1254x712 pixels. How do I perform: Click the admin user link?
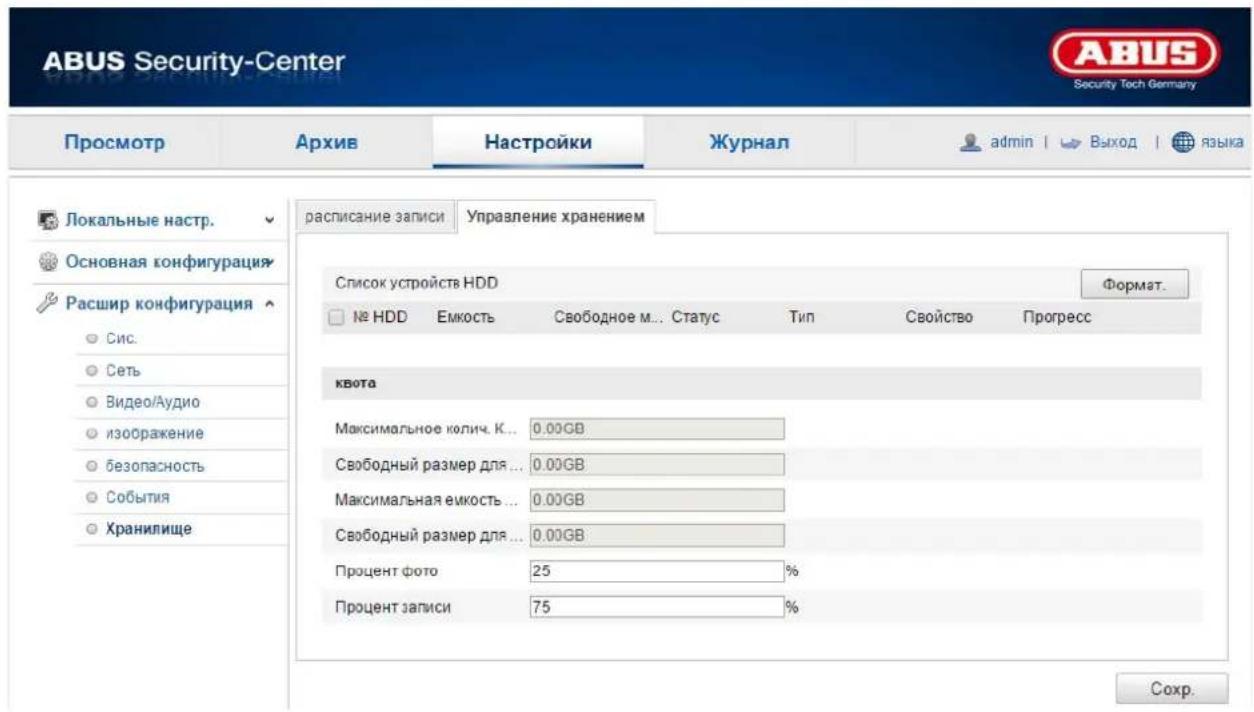[x=1013, y=145]
